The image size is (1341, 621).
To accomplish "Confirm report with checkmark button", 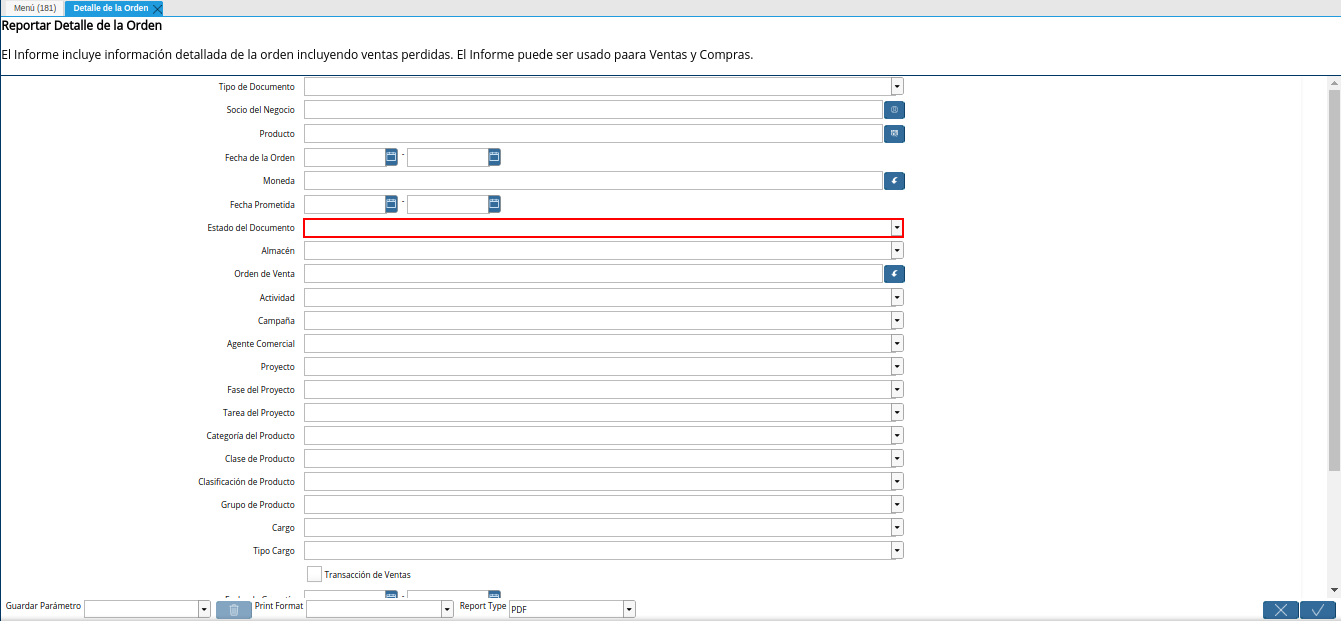I will (x=1318, y=610).
